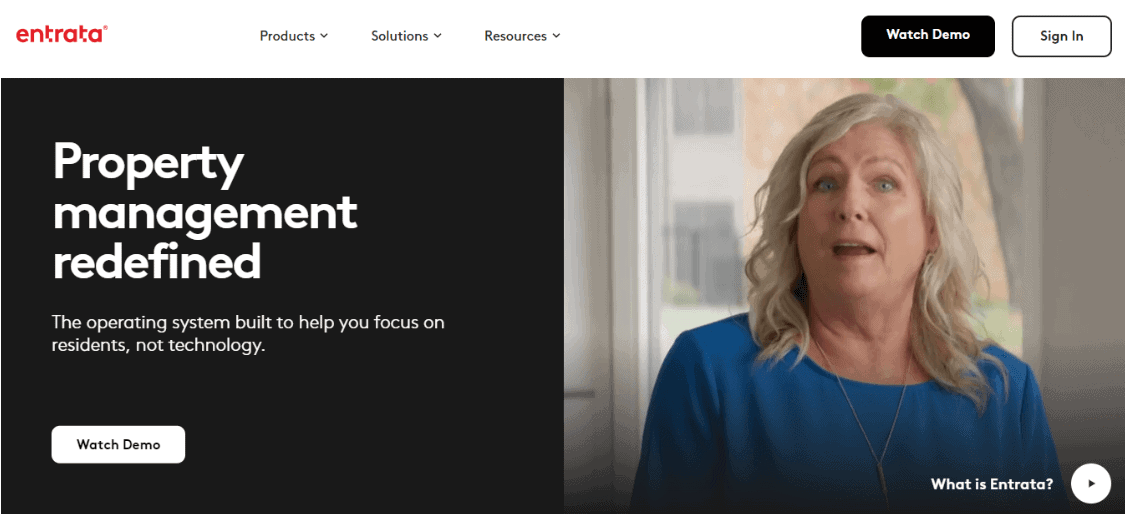Click the word "management" in the headline
This screenshot has height=516, width=1128.
205,212
